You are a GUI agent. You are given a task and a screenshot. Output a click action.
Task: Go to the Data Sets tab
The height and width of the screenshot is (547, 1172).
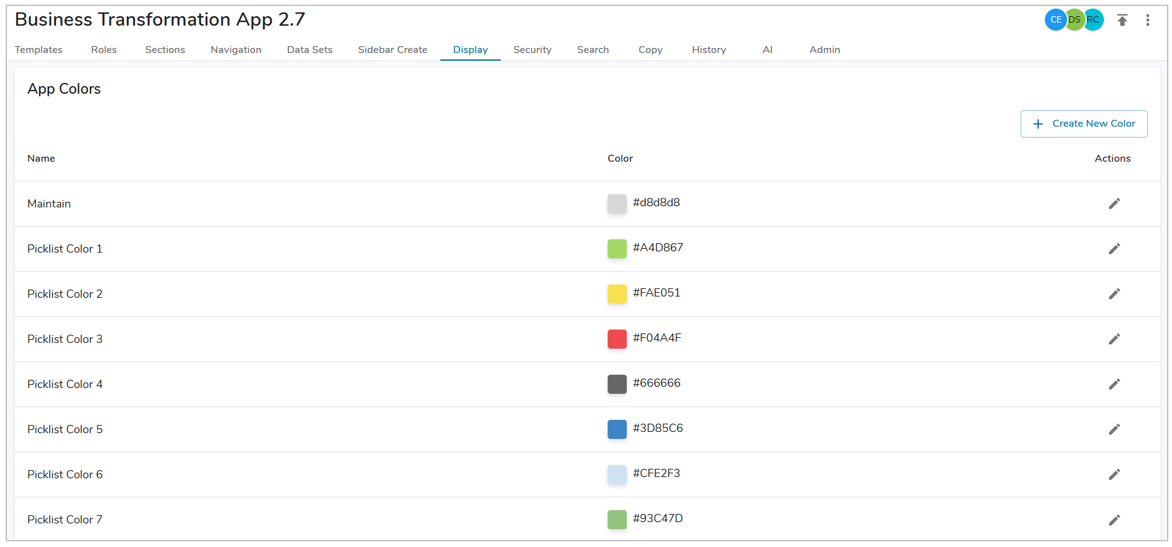click(x=309, y=50)
